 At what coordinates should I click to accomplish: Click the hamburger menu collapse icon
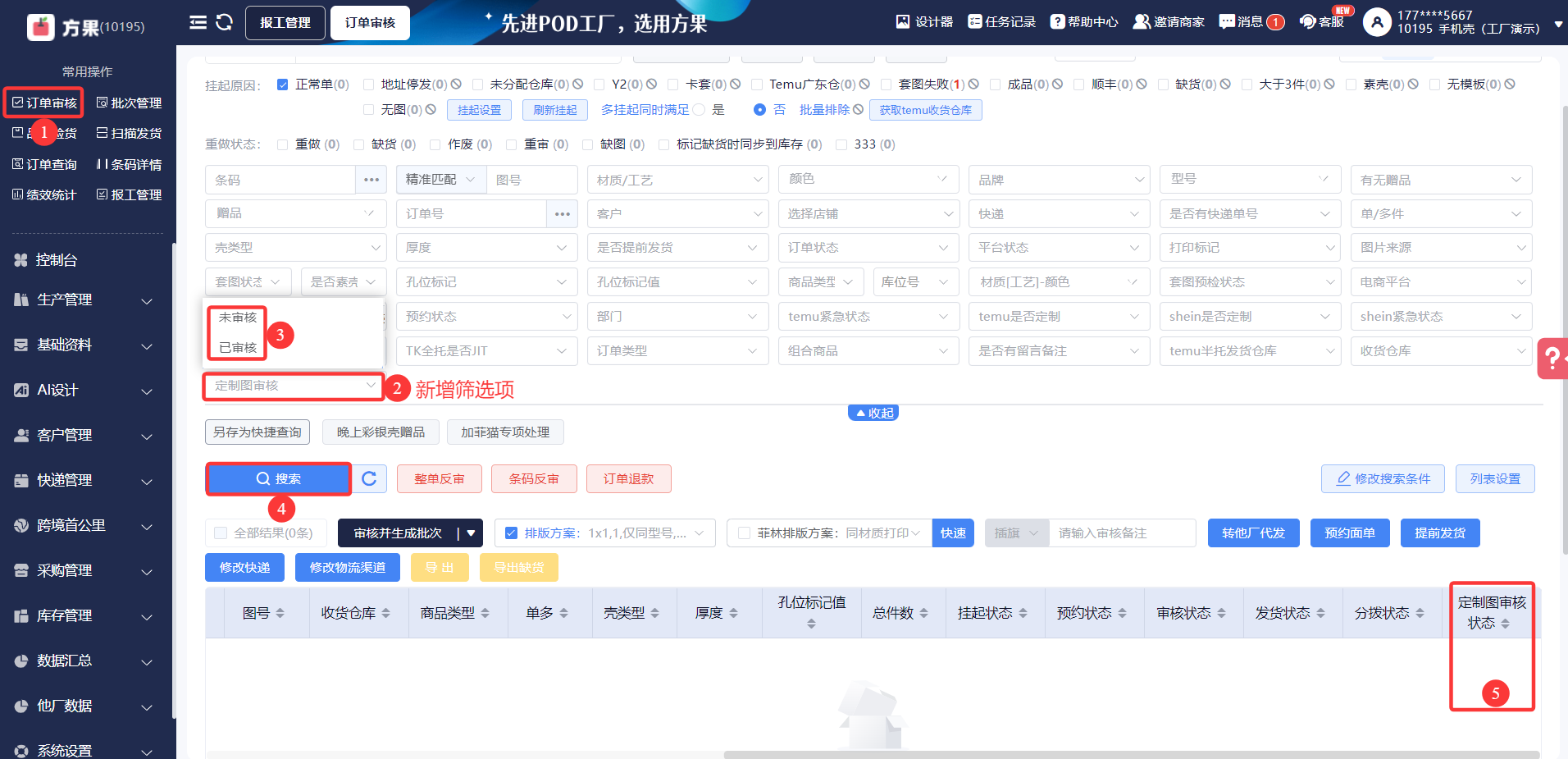198,22
